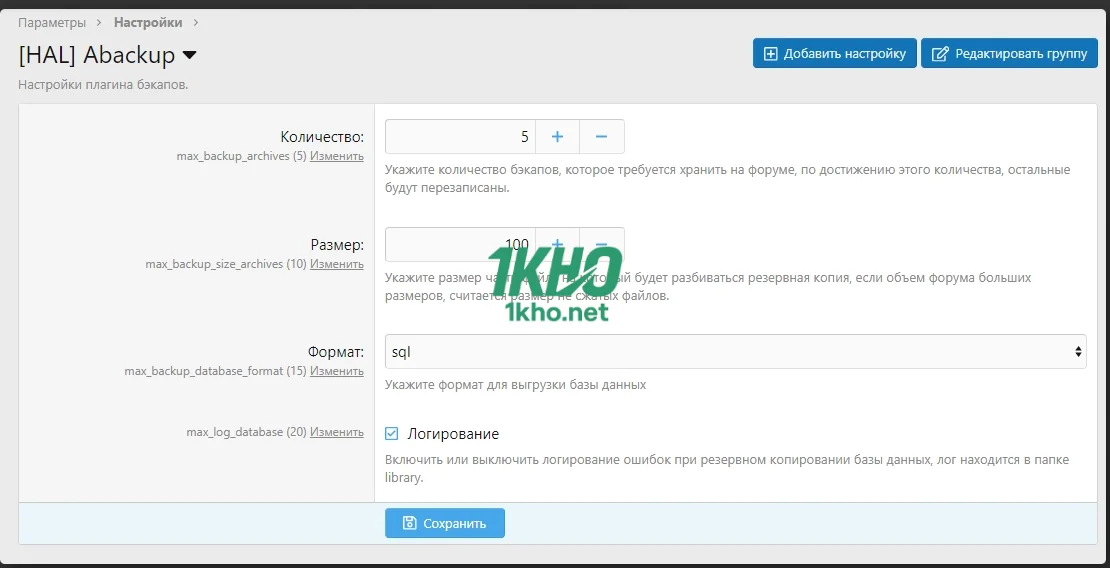Click the edit icon in Редактировать группу

tap(939, 54)
